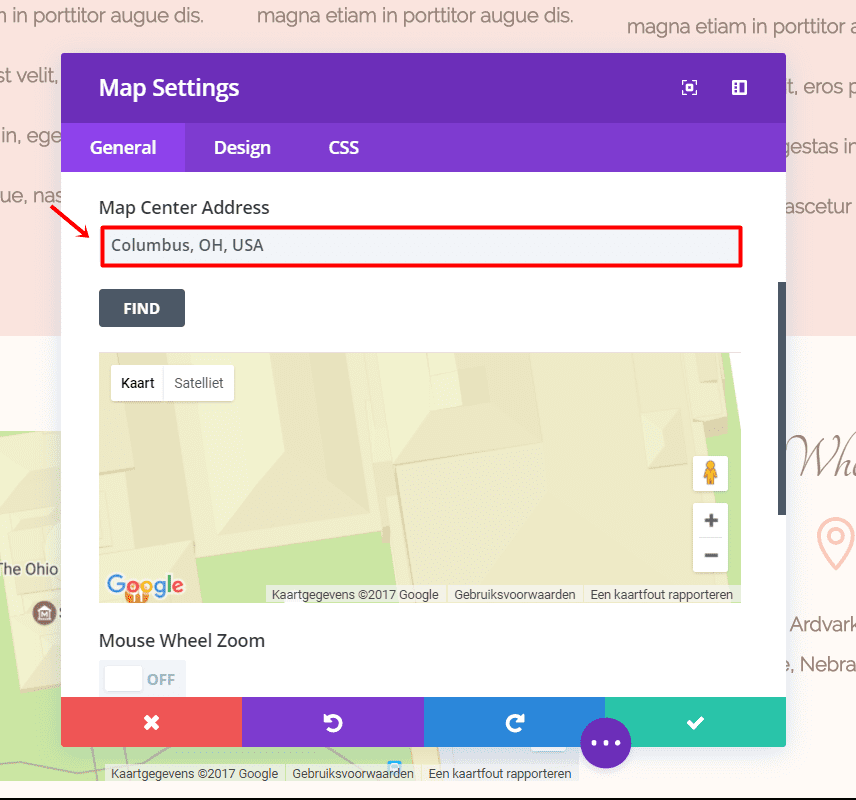The image size is (856, 800).
Task: Open the Design tab
Action: tap(242, 147)
